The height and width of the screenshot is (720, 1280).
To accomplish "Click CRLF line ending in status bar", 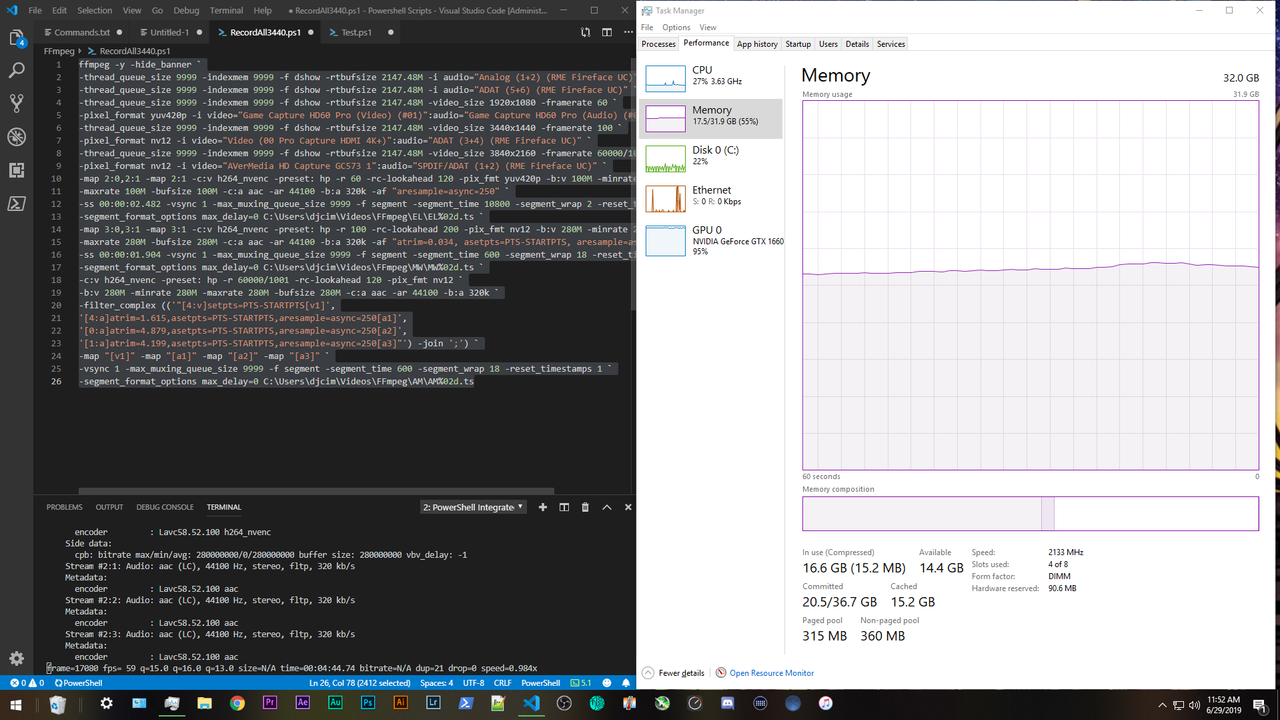I will [503, 683].
